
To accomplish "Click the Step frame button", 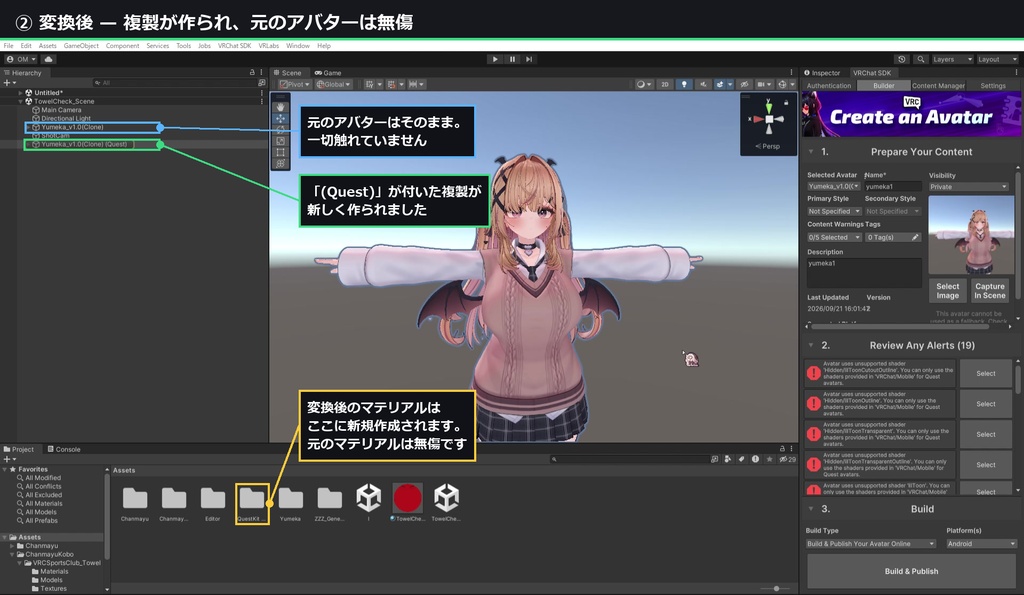I will coord(529,59).
